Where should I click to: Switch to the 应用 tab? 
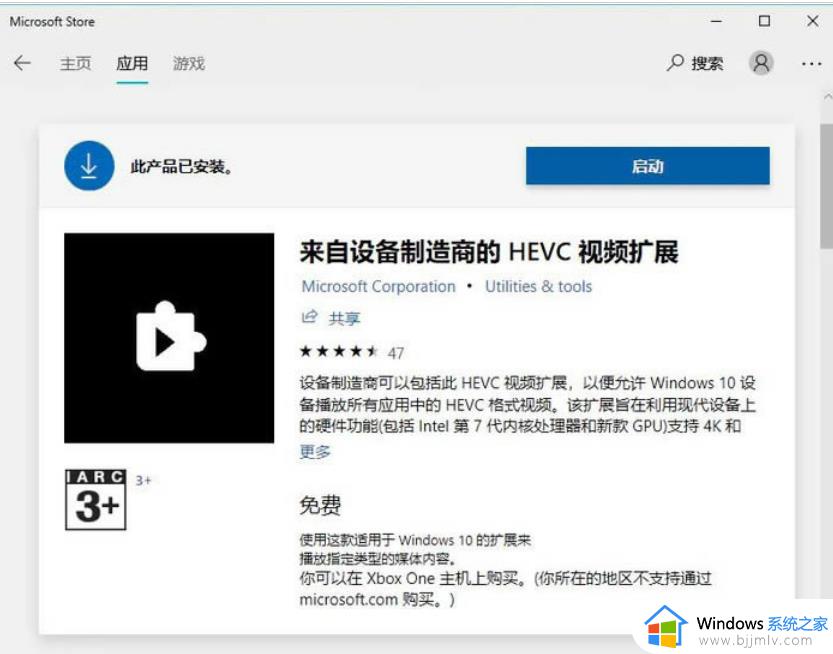pos(132,63)
